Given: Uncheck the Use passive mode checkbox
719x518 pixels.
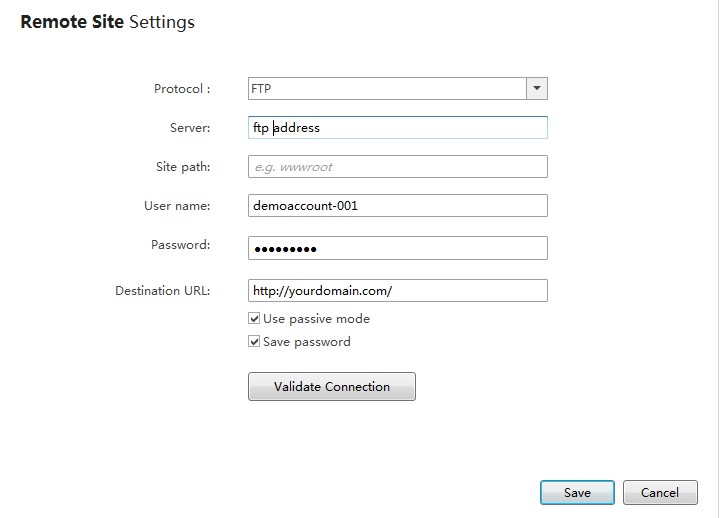Looking at the screenshot, I should point(255,319).
